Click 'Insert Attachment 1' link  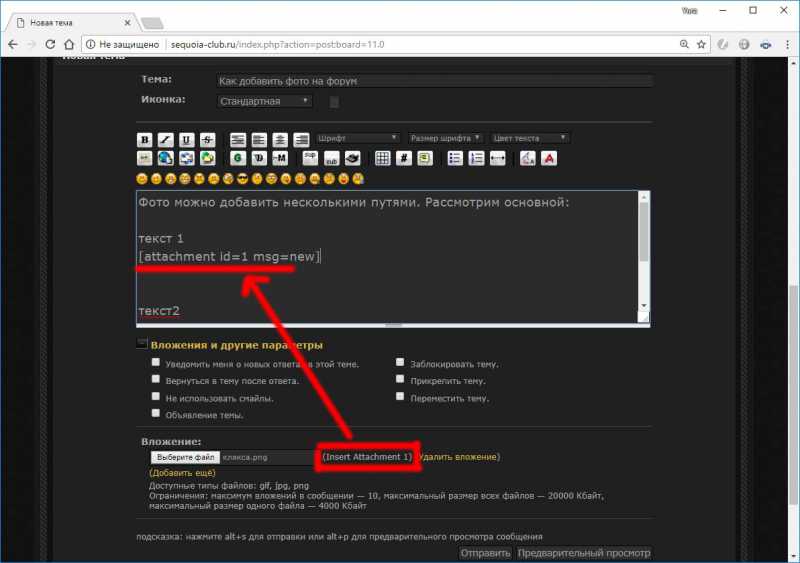[366, 457]
